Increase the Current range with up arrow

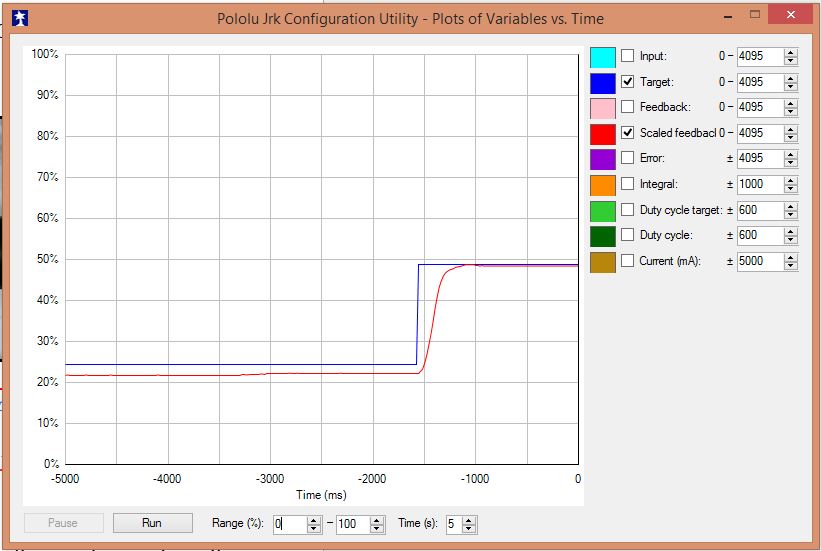click(791, 257)
